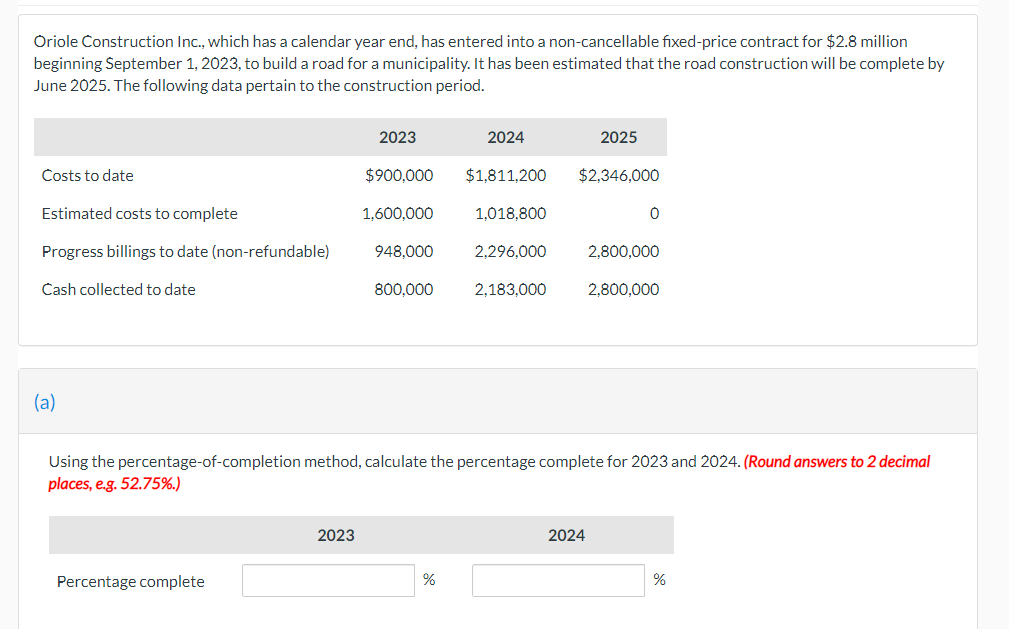Click the 1,600,000 estimated cost value
The image size is (1009, 629).
[399, 213]
